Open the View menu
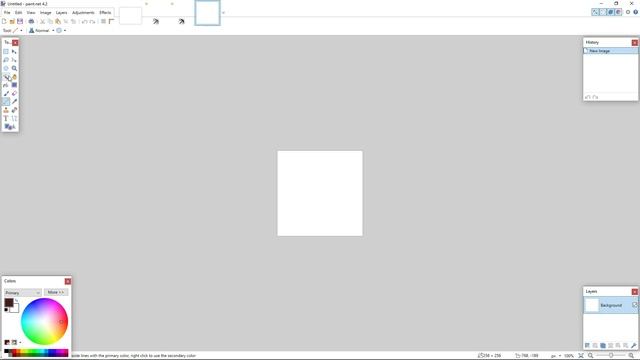Image resolution: width=640 pixels, height=360 pixels. point(31,13)
